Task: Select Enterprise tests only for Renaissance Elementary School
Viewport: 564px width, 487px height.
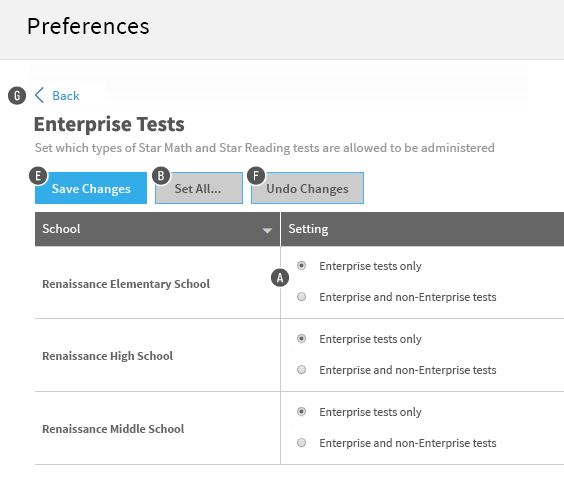Action: pos(301,266)
